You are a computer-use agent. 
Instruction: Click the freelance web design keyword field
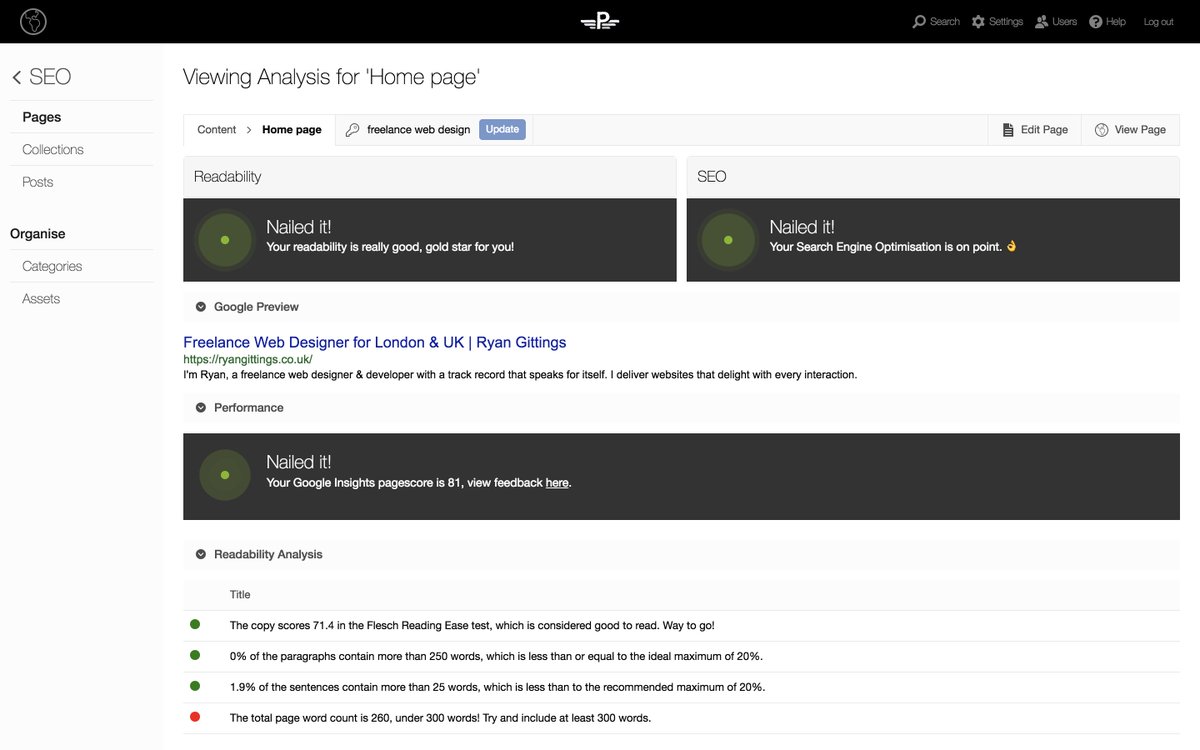(418, 129)
